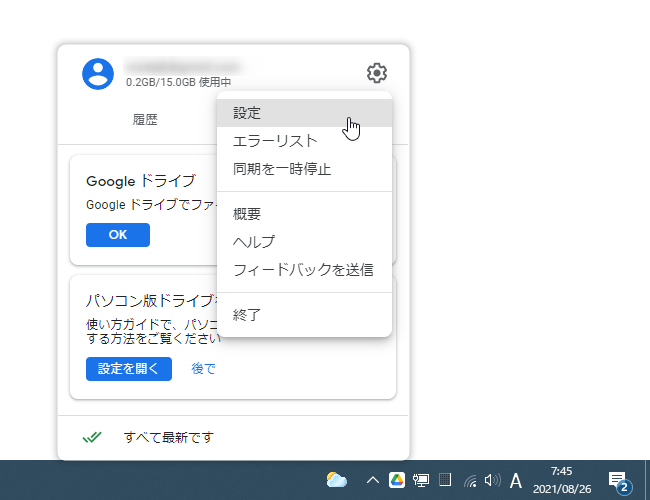
Task: Switch to the 履歴 tab
Action: (145, 120)
